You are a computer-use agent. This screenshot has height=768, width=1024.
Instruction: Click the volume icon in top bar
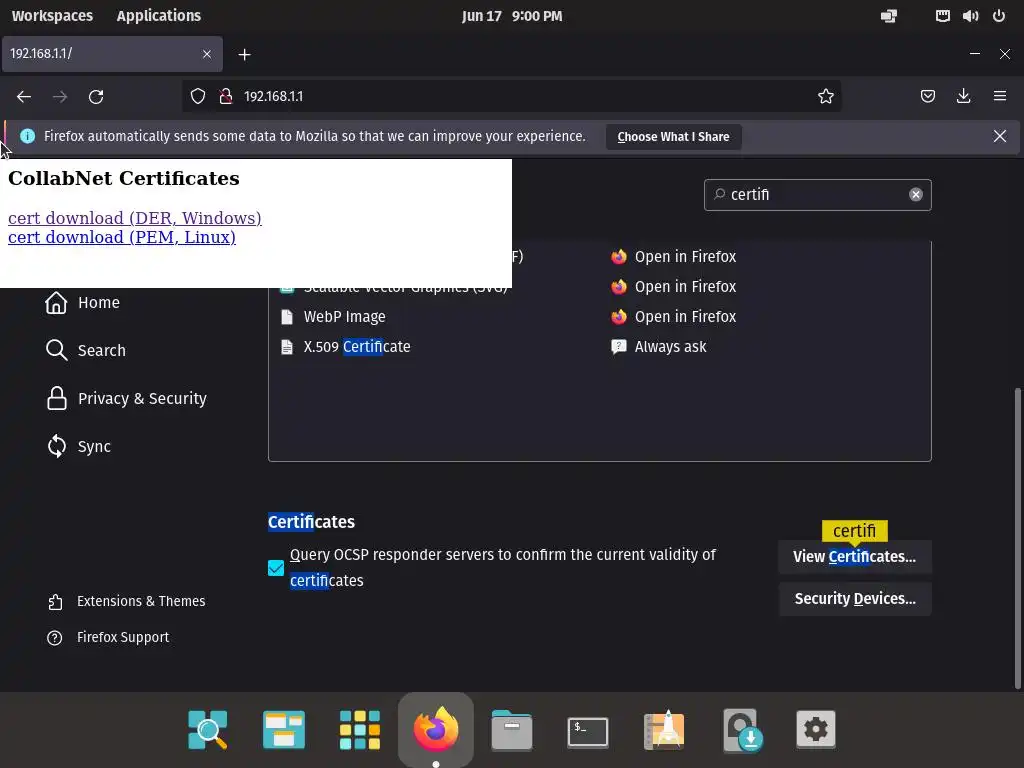[970, 16]
